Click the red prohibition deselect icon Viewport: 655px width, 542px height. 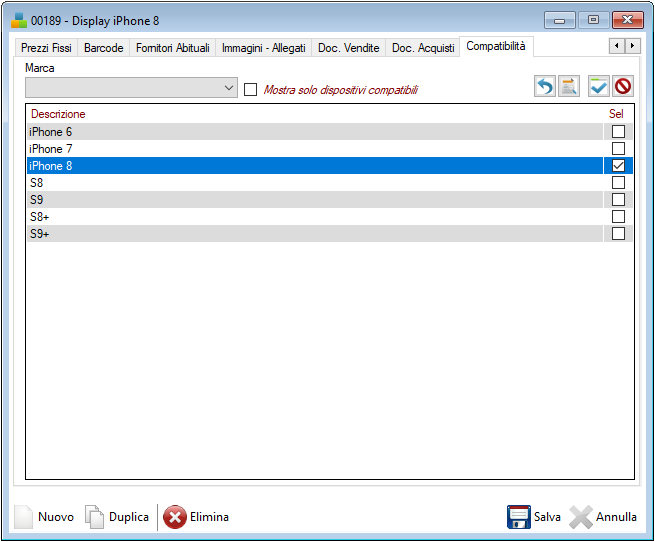[623, 87]
